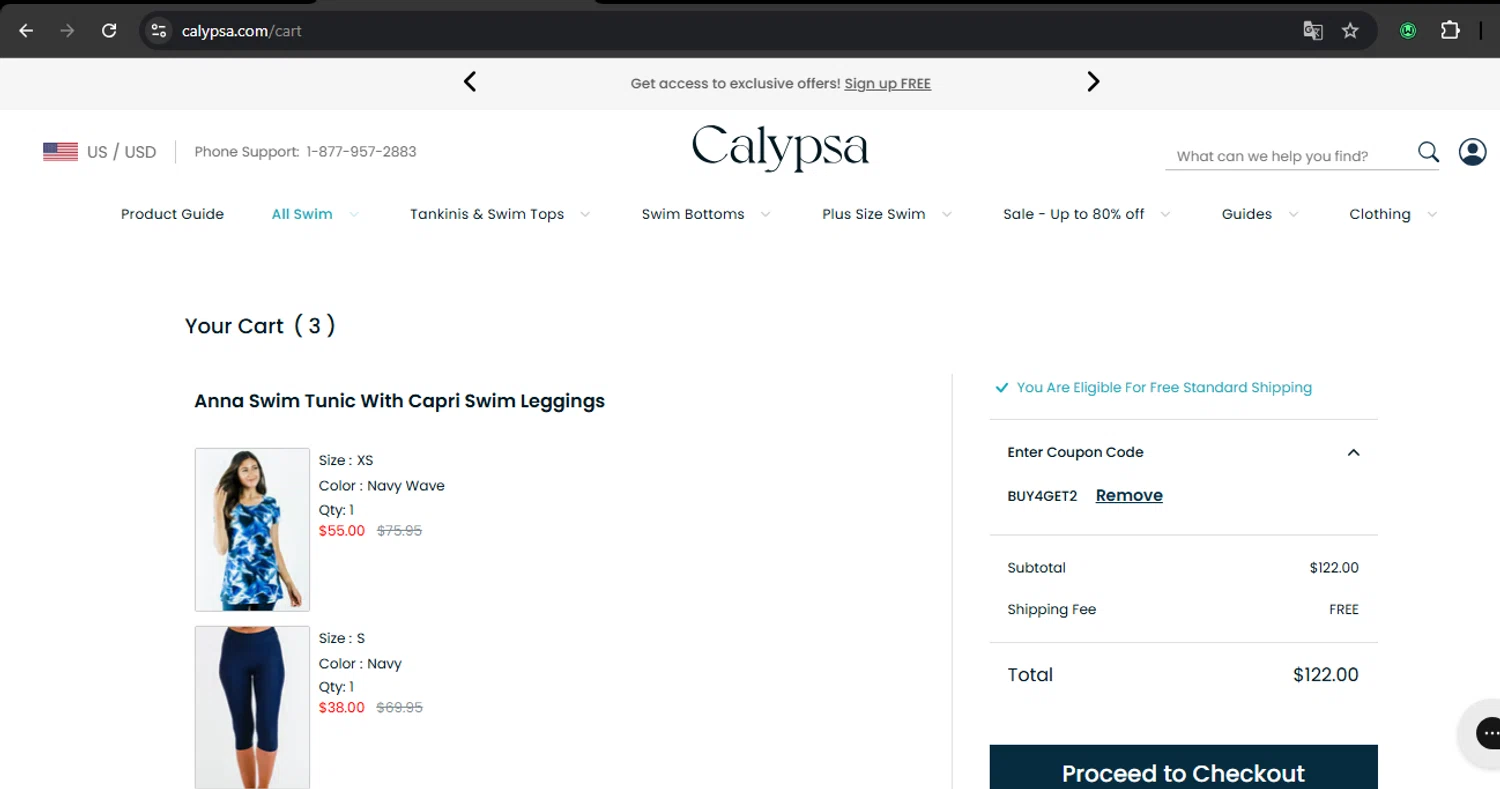Expand the Plus Size Swim chevron
Viewport: 1500px width, 789px height.
(946, 214)
